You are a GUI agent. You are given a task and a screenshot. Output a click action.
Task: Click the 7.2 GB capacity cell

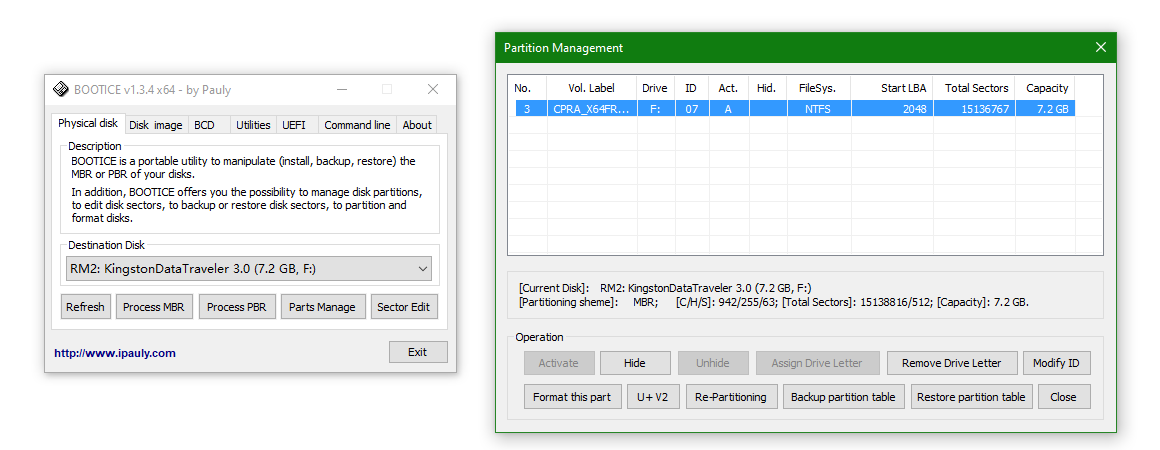[1045, 109]
